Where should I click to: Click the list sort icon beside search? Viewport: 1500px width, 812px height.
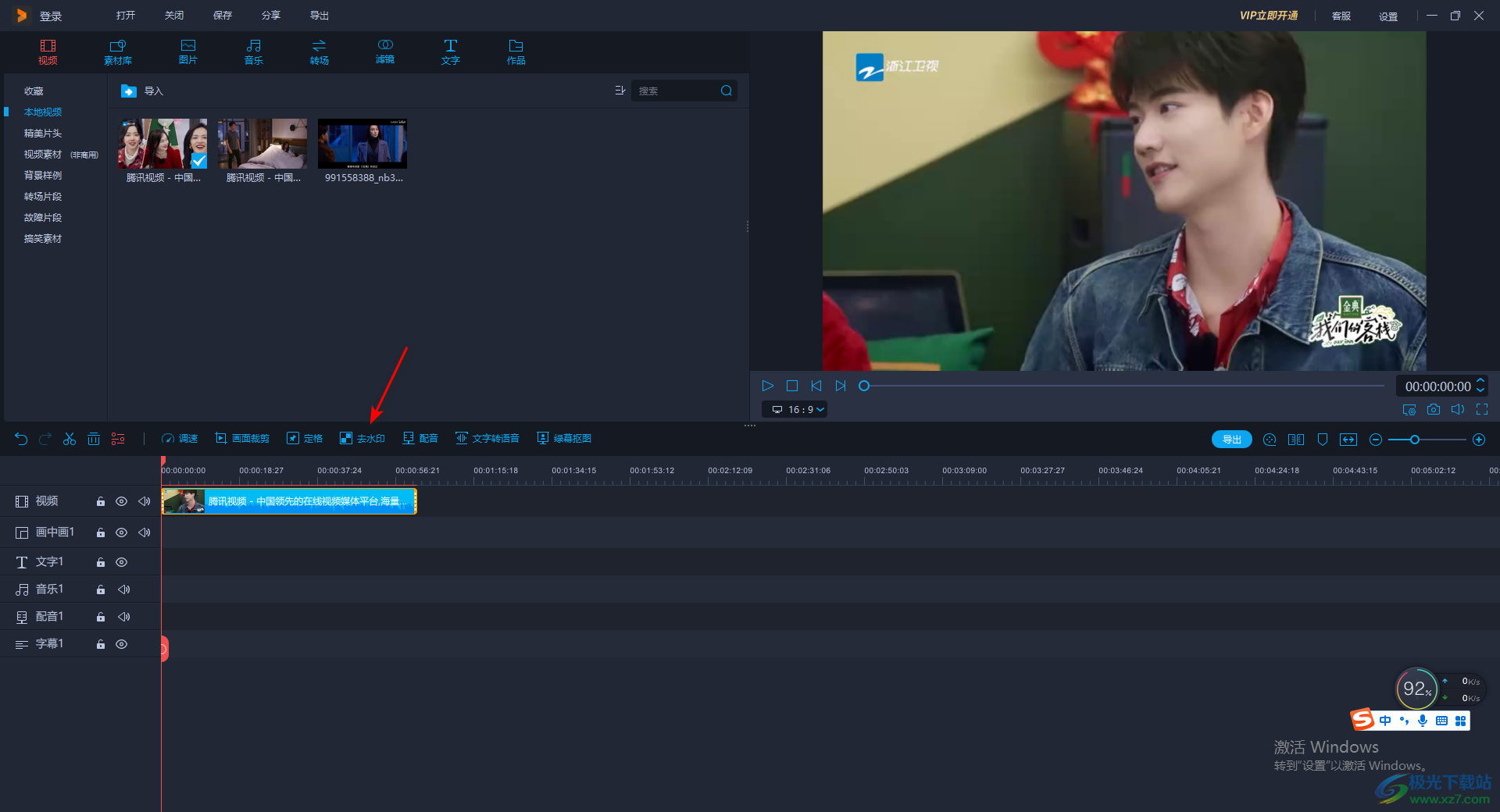tap(620, 91)
